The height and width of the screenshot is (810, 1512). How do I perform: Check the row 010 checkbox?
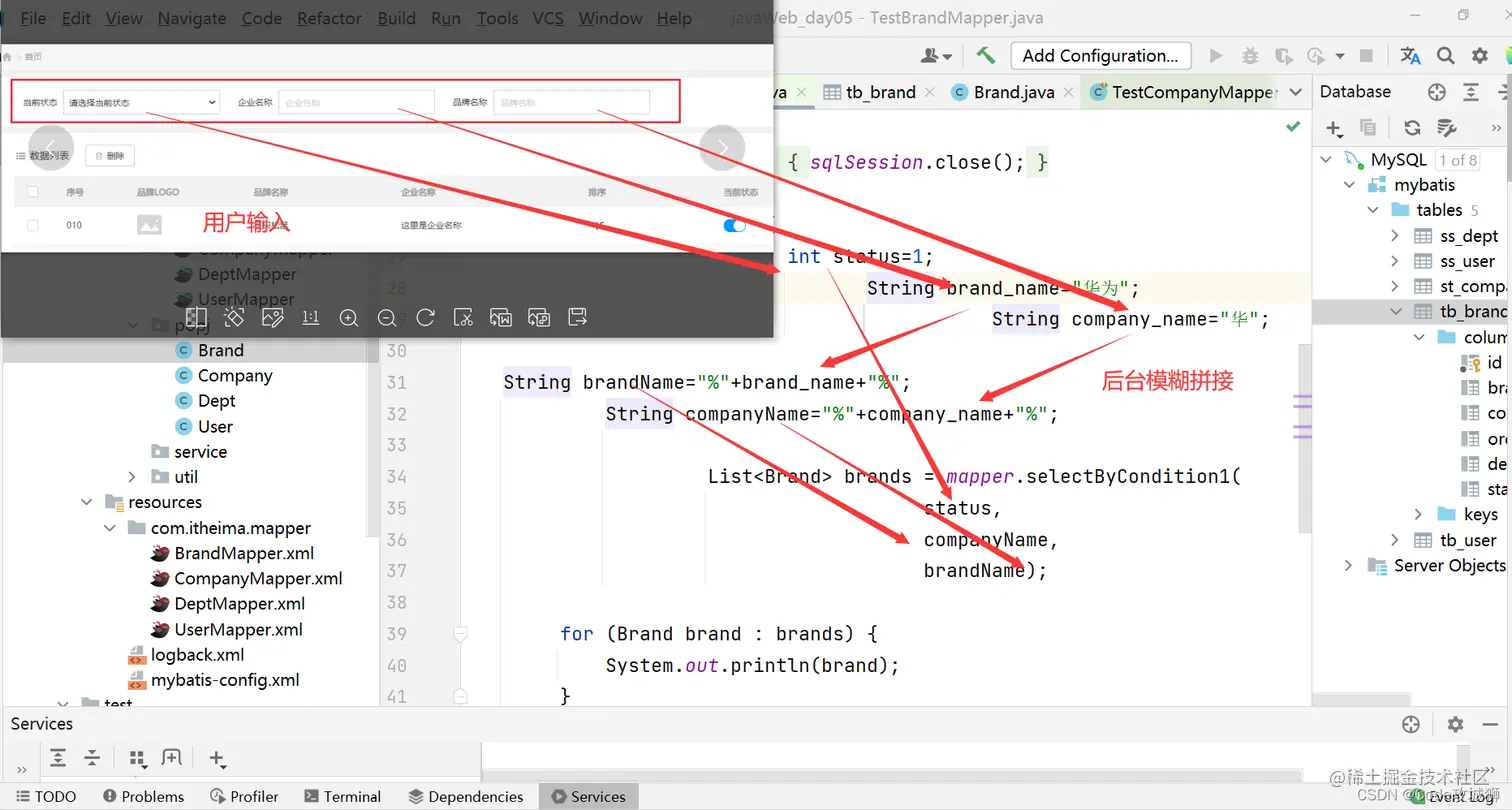pos(33,225)
